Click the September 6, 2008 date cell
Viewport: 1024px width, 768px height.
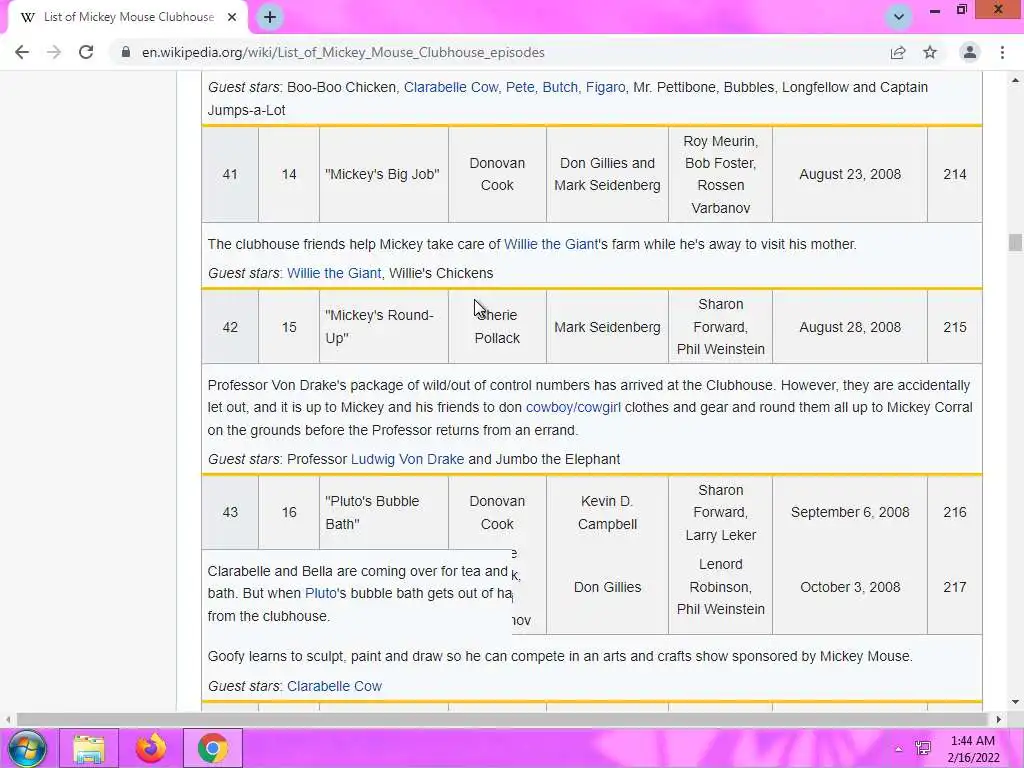[850, 513]
